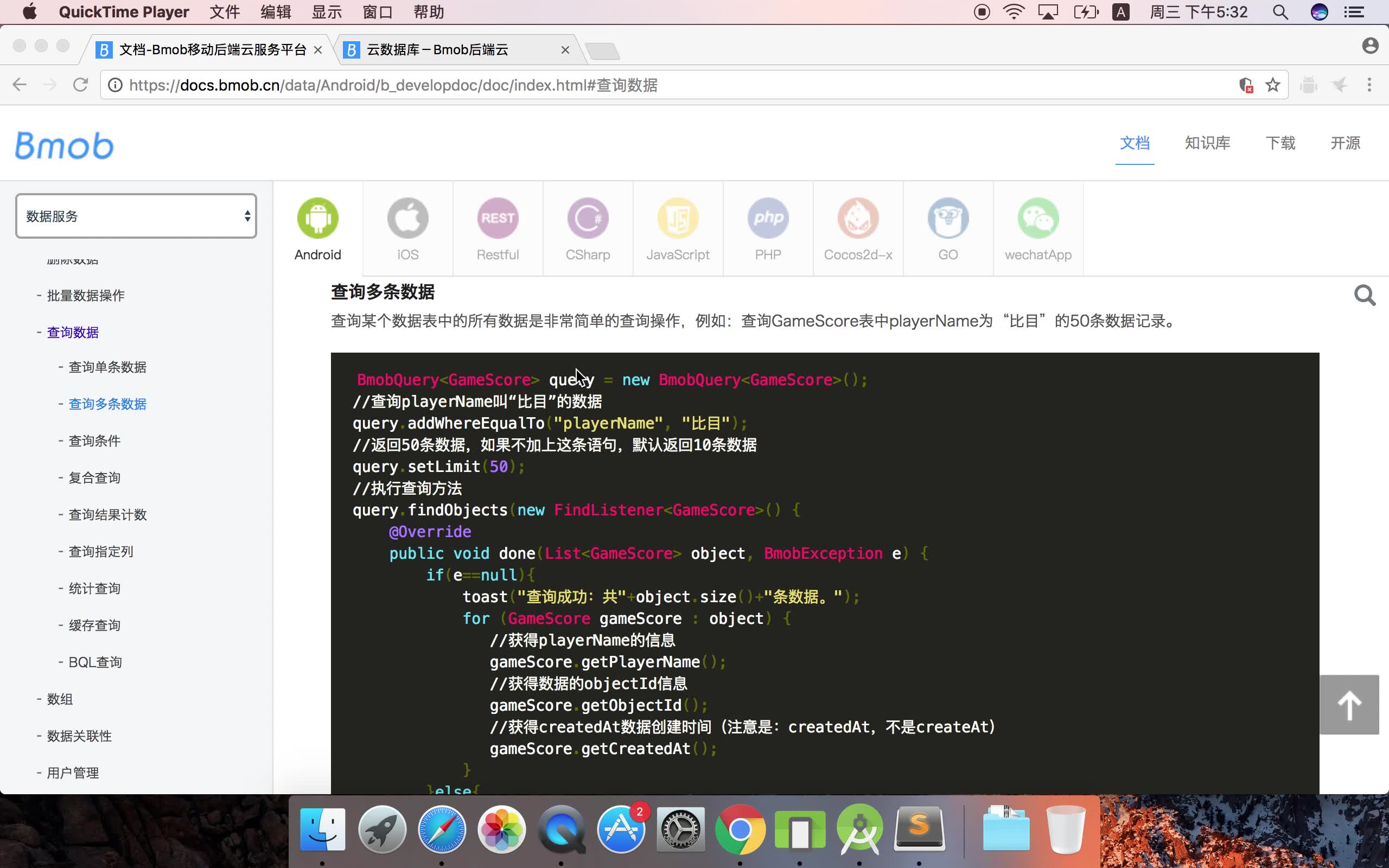Select the iOS platform icon
This screenshot has height=868, width=1389.
(407, 218)
